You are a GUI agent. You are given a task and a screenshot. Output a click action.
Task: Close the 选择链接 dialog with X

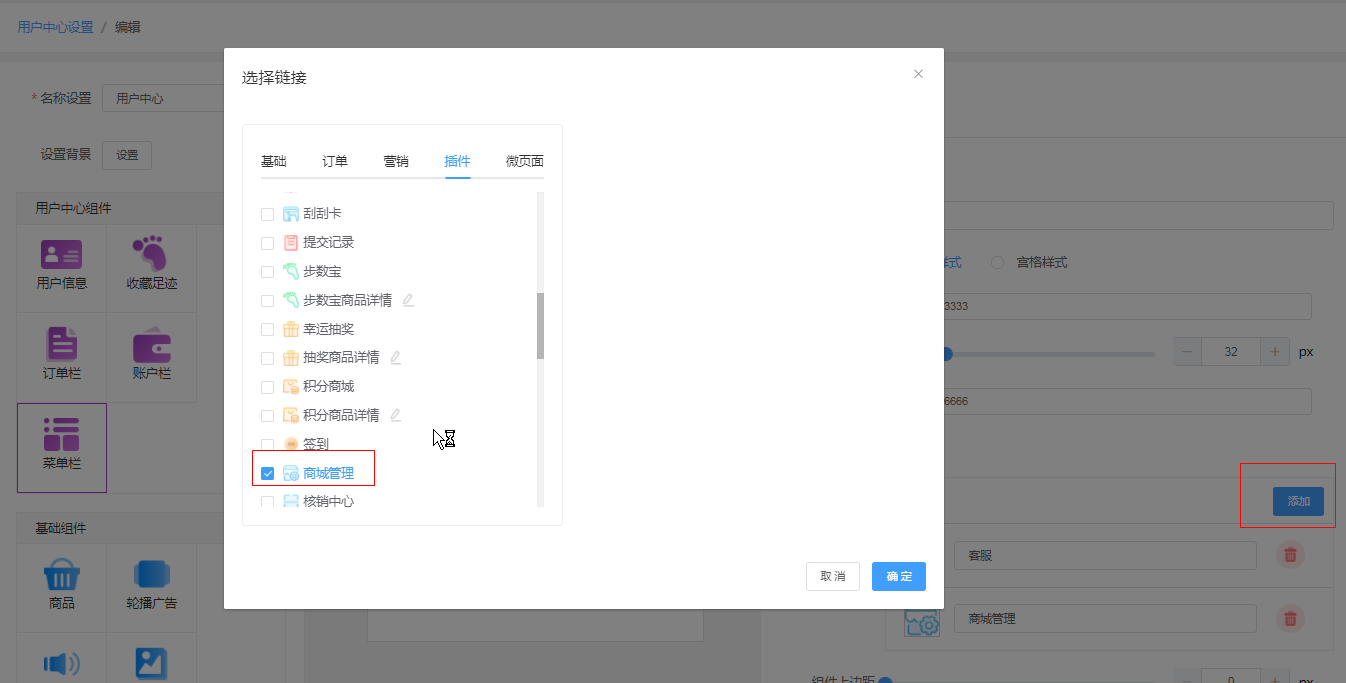[x=918, y=74]
